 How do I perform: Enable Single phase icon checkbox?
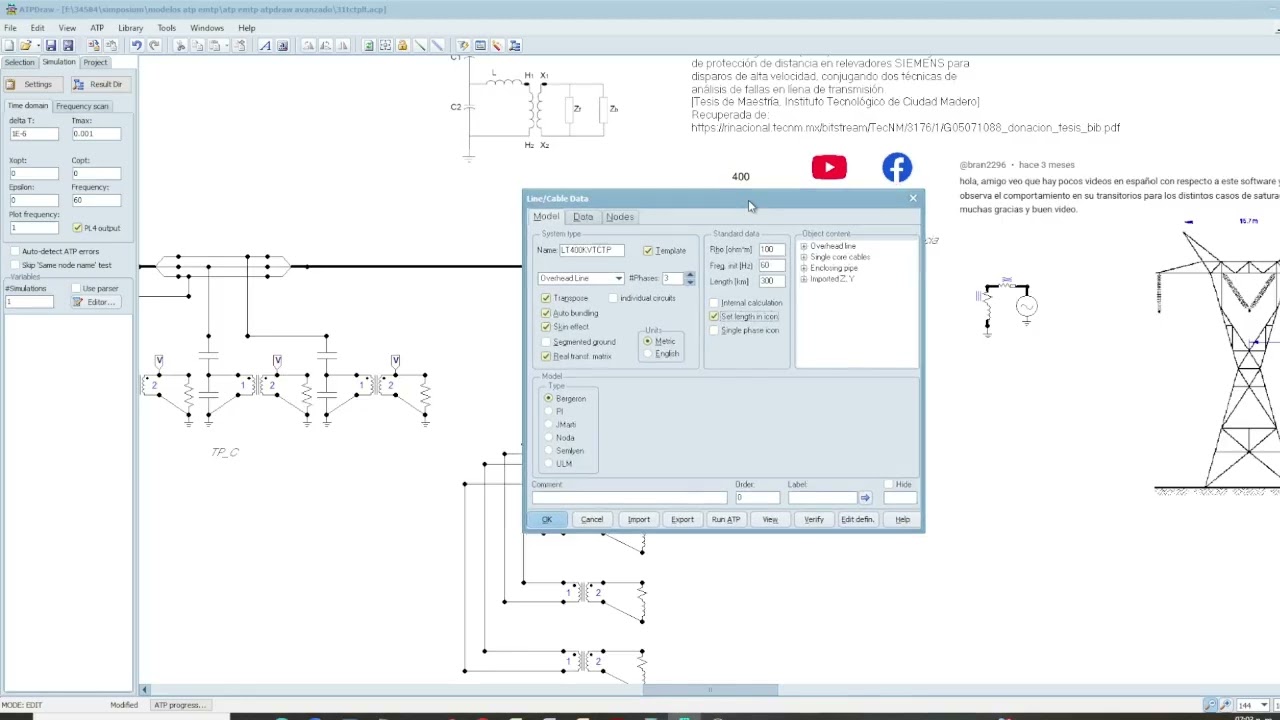714,330
